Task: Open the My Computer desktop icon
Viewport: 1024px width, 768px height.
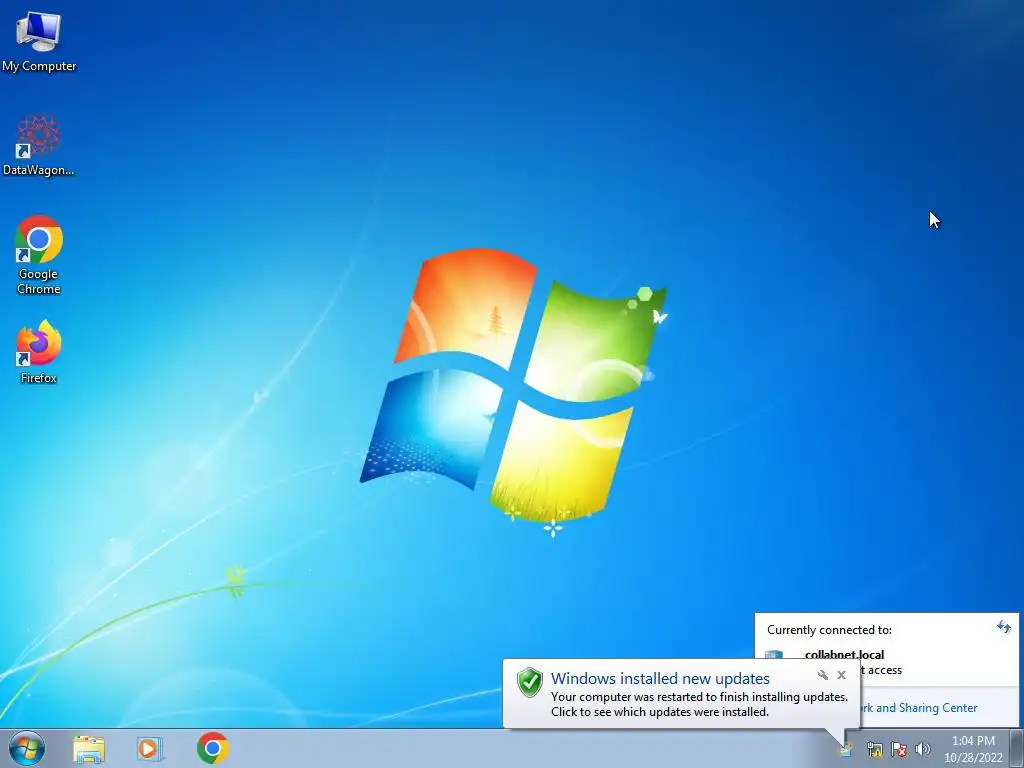Action: 39,42
